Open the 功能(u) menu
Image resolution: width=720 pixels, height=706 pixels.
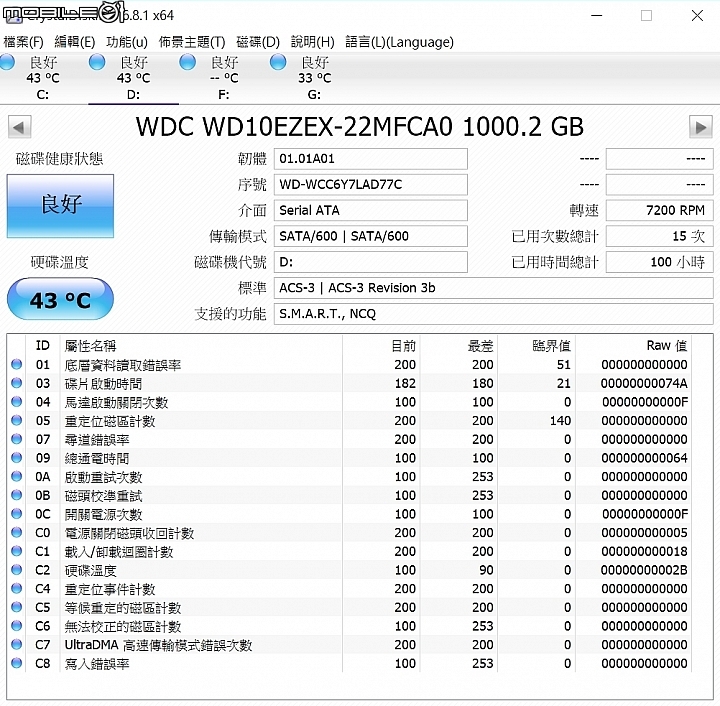[127, 42]
